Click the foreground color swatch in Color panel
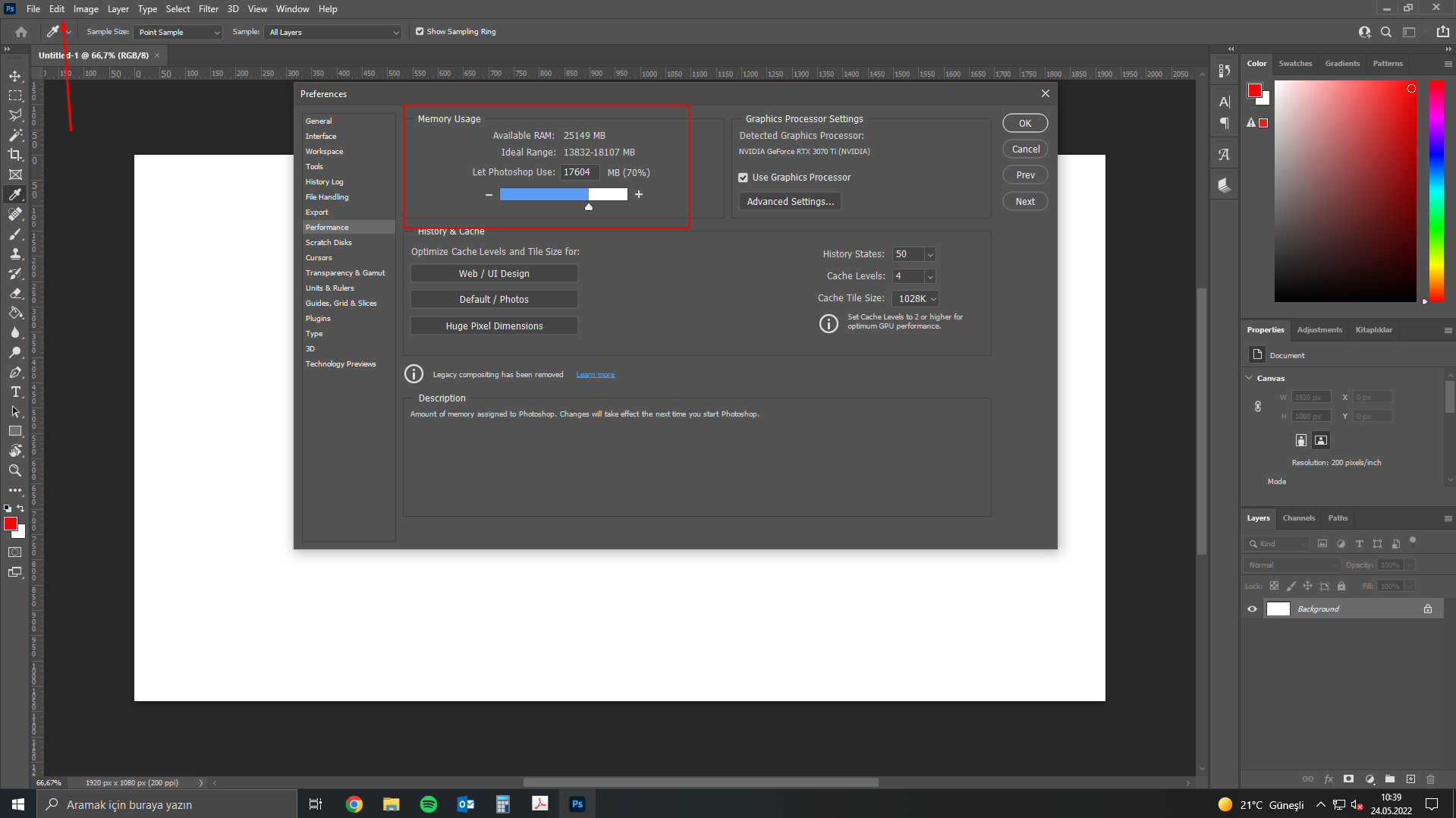 point(1254,91)
